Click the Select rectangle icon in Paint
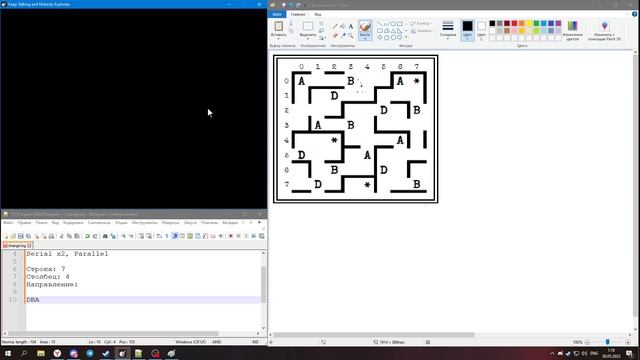This screenshot has height=360, width=640. 308,27
